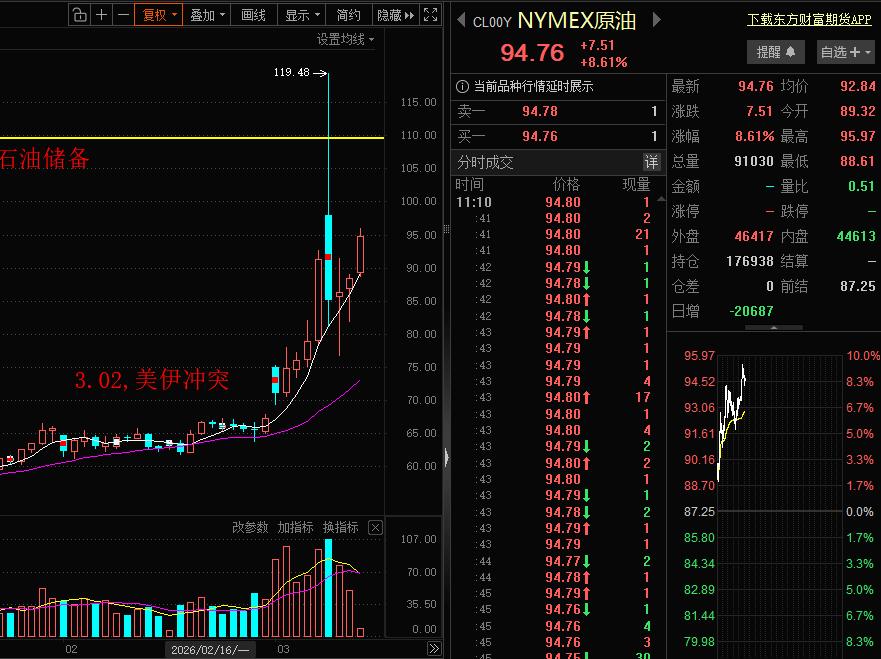Click the 价格 column header

pyautogui.click(x=566, y=184)
